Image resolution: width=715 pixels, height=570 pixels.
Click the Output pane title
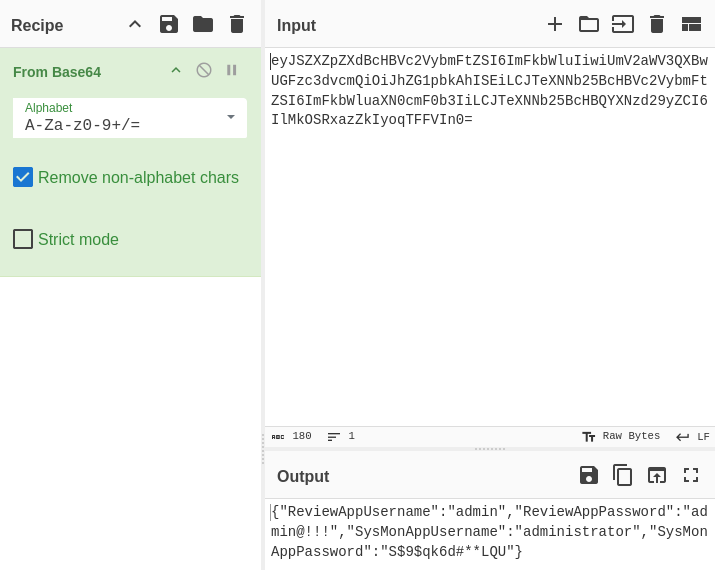tap(303, 476)
